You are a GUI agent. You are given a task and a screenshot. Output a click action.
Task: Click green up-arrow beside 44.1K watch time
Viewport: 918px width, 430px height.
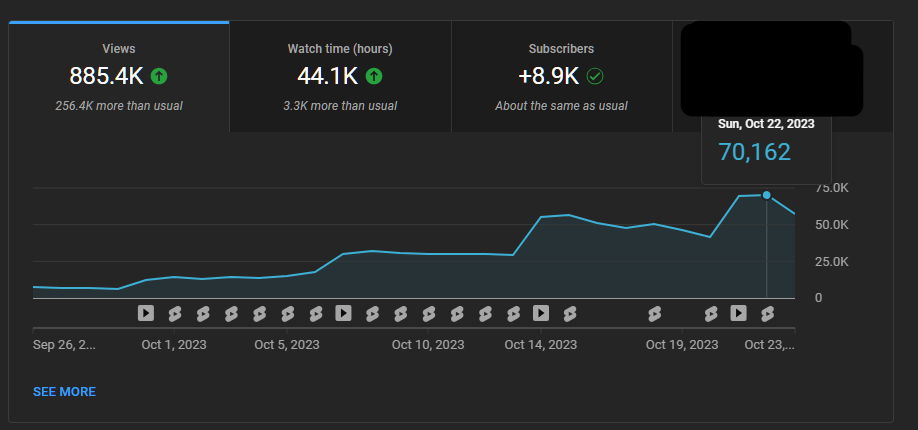pyautogui.click(x=374, y=75)
